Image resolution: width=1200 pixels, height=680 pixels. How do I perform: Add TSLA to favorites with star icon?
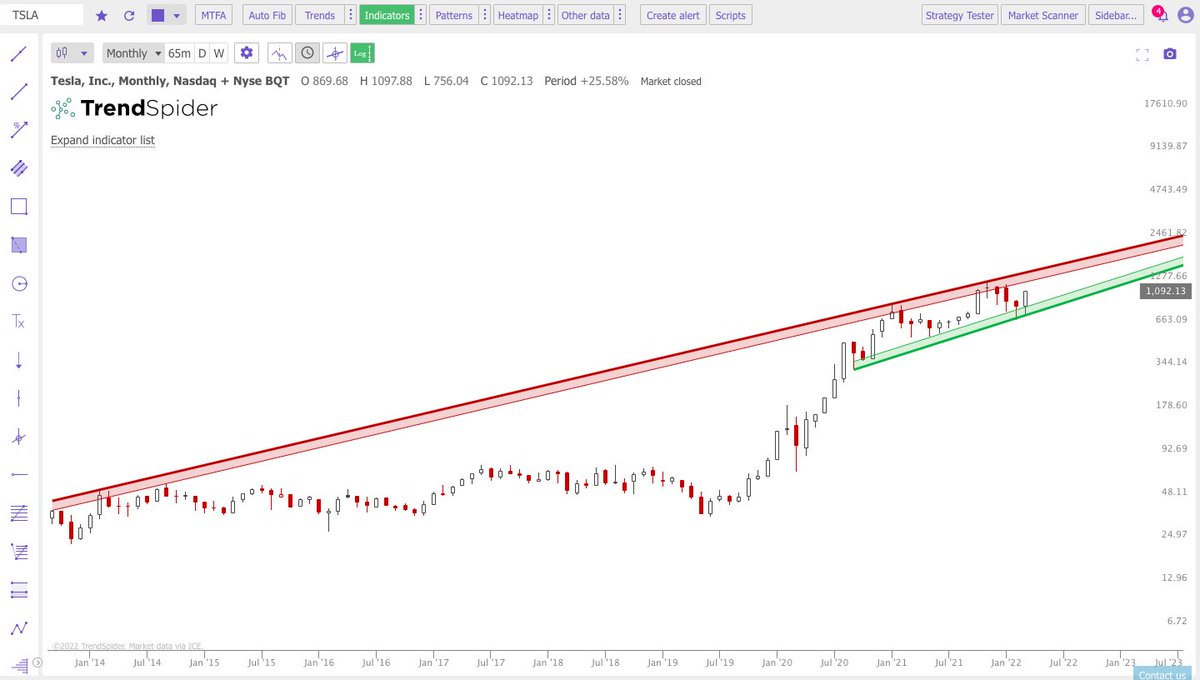click(101, 16)
